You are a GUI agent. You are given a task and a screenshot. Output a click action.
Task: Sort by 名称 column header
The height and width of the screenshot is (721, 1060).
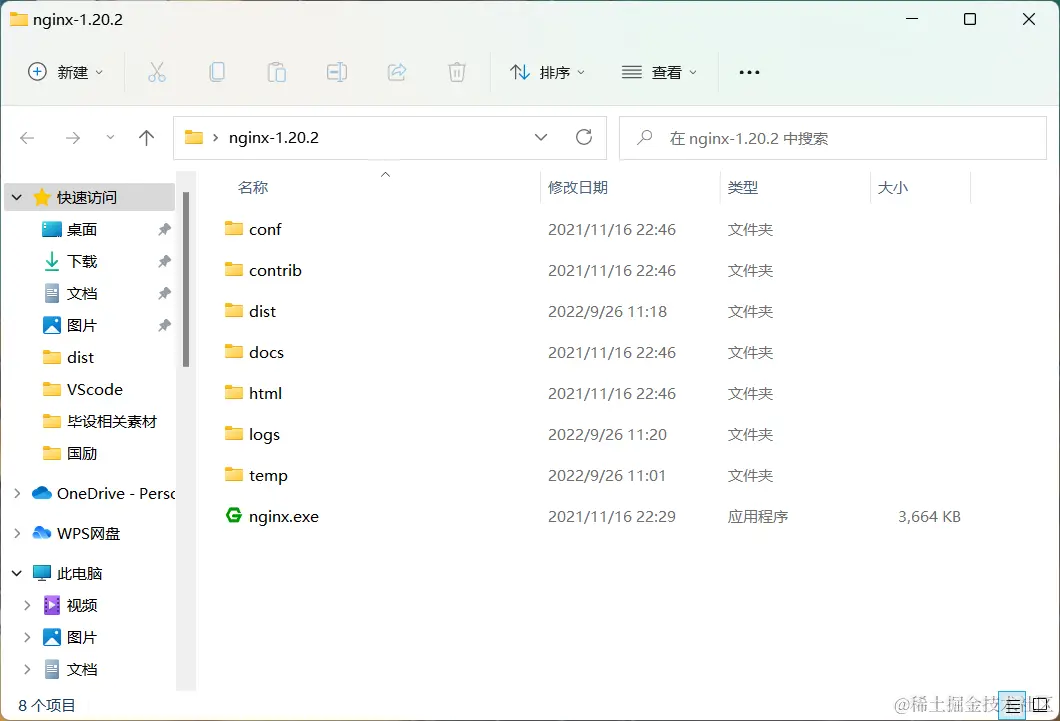(253, 187)
